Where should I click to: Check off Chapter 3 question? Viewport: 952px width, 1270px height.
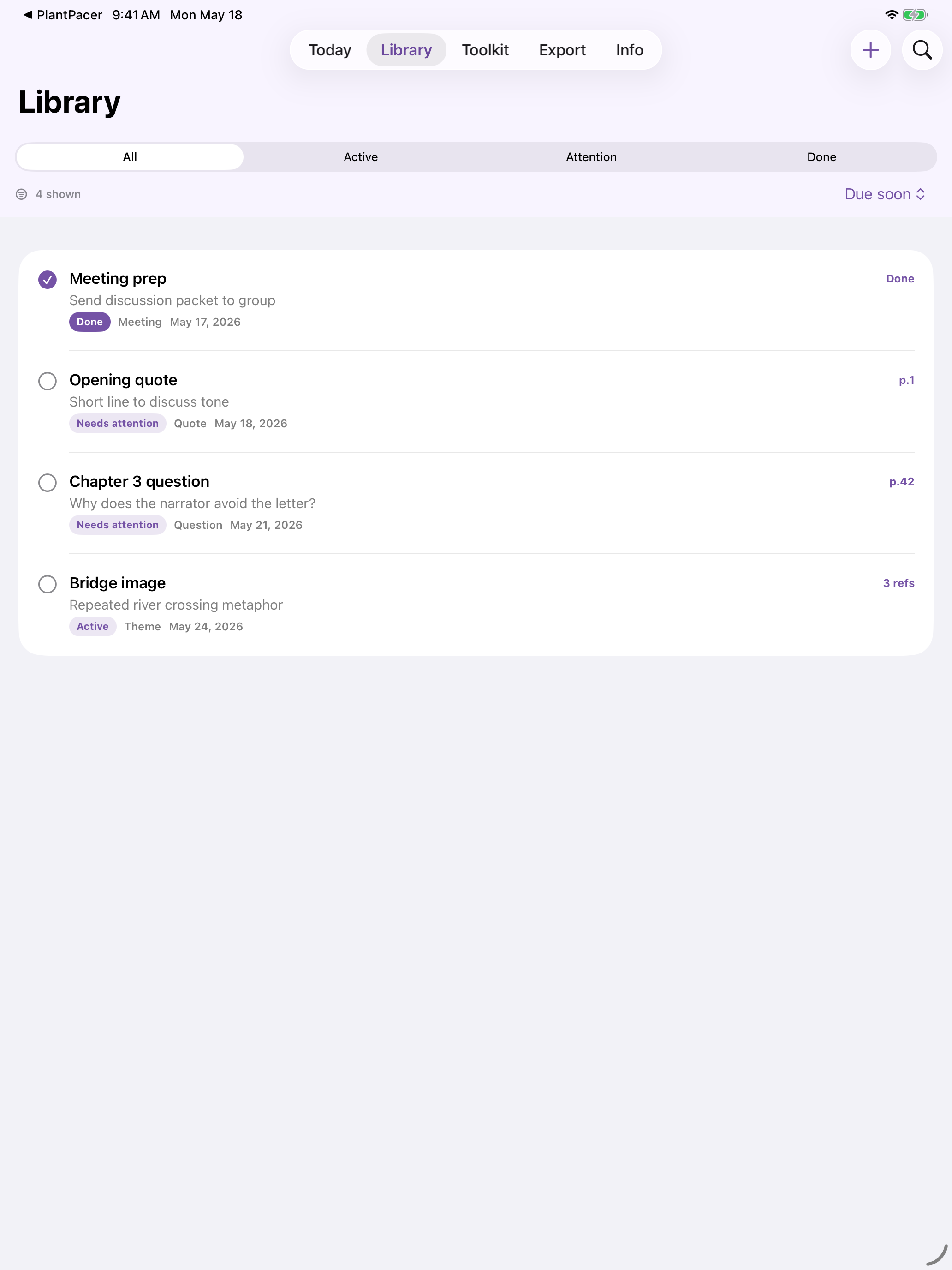(48, 483)
